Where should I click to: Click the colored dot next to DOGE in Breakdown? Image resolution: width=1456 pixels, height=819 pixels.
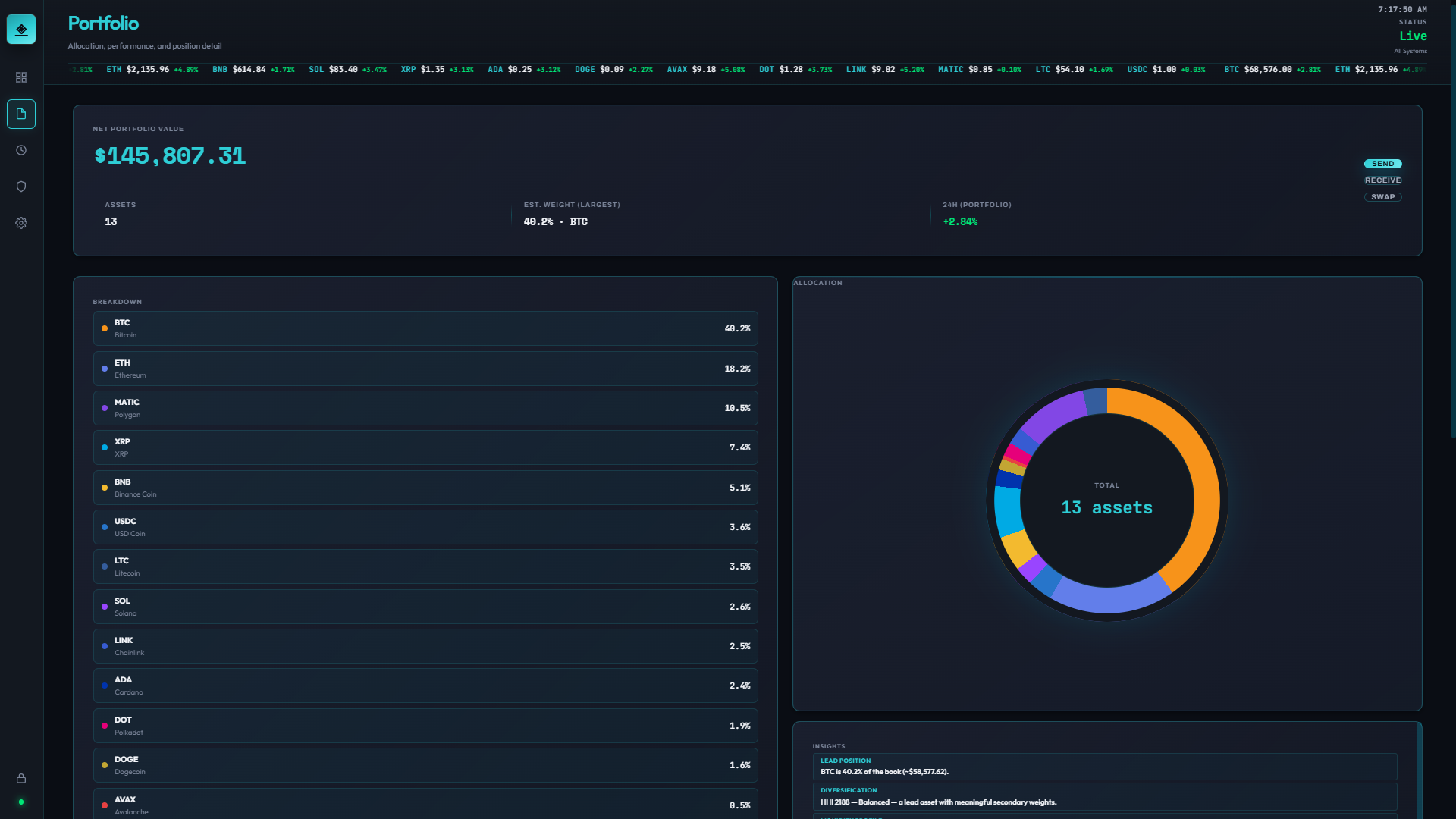pos(105,765)
